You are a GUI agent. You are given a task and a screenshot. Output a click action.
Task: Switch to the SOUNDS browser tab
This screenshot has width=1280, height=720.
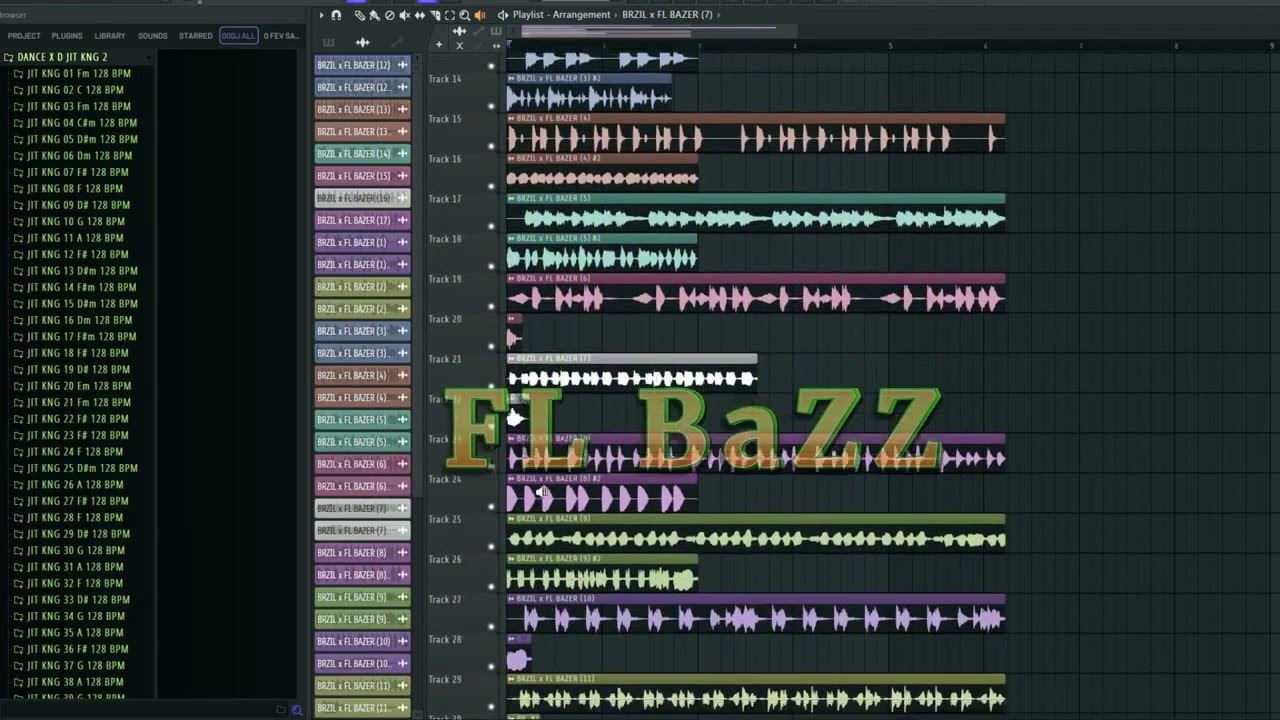pos(153,36)
